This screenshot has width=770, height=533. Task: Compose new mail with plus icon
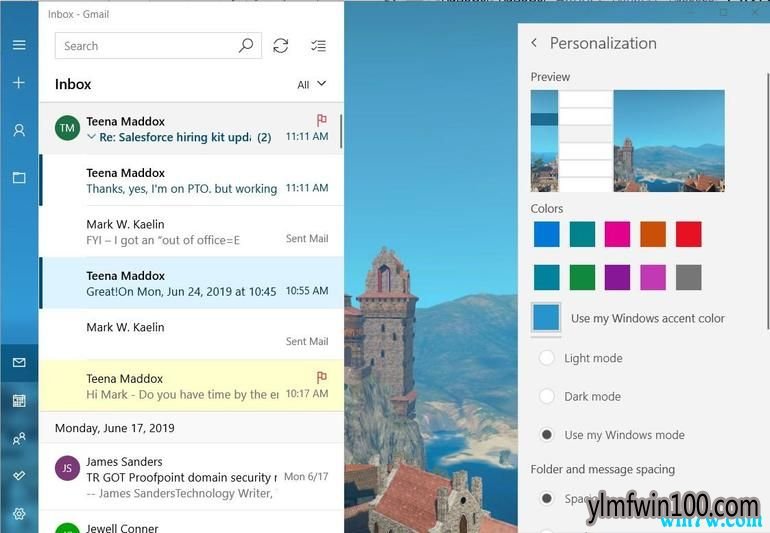[19, 83]
